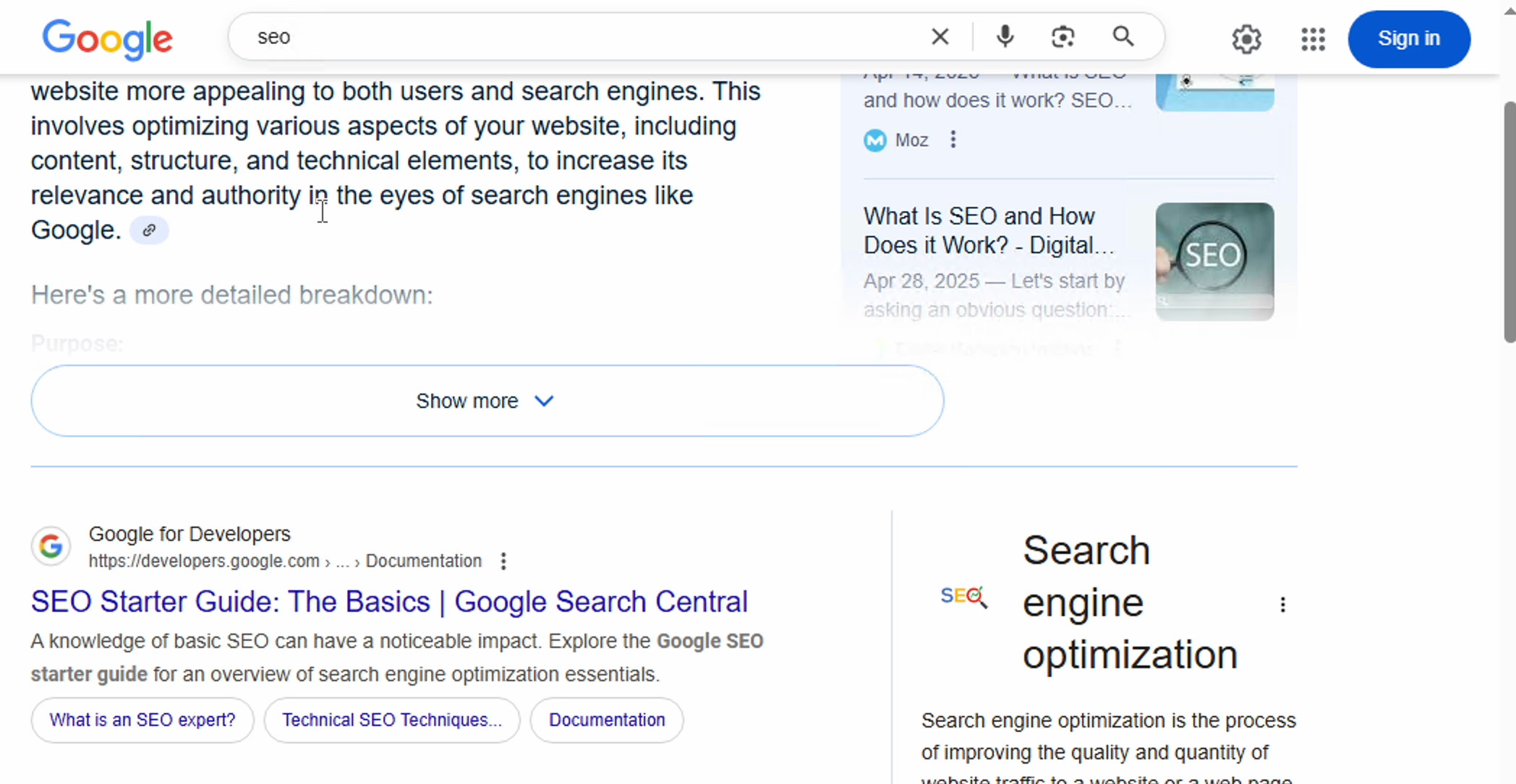This screenshot has width=1516, height=784.
Task: Open Google Lens image search
Action: (x=1063, y=36)
